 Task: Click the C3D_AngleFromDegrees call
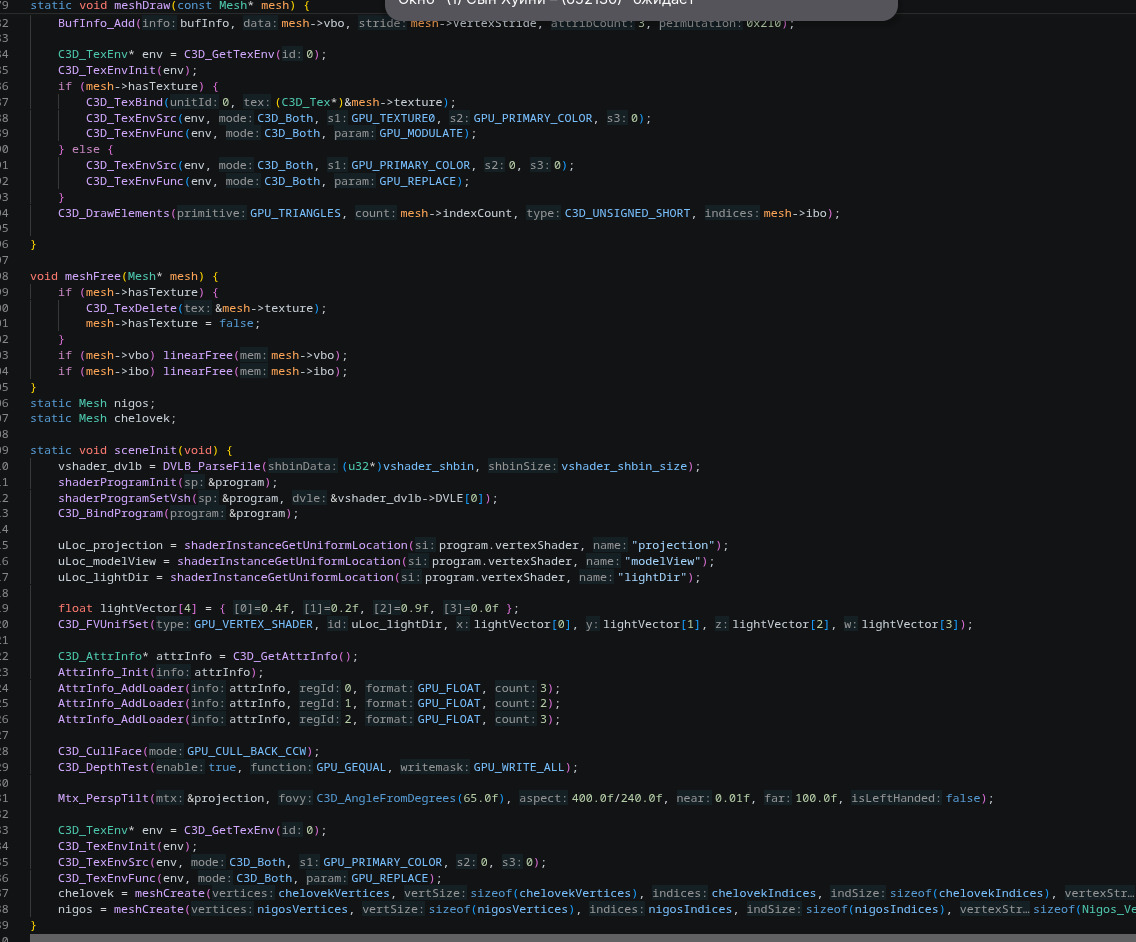(387, 798)
